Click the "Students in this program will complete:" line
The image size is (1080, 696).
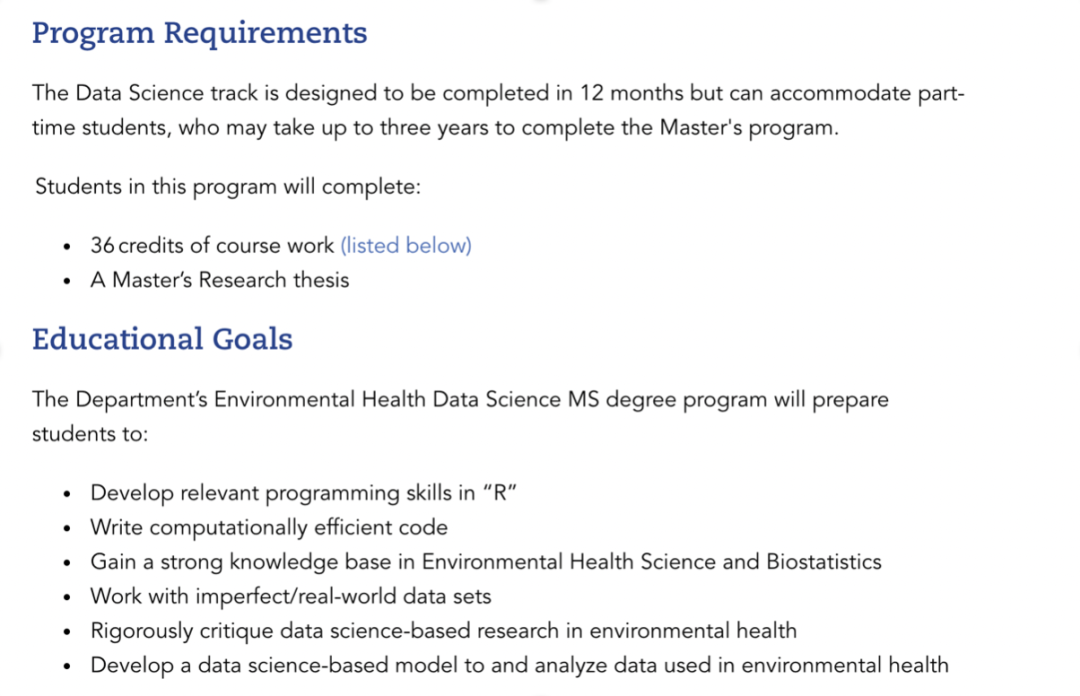pos(228,187)
